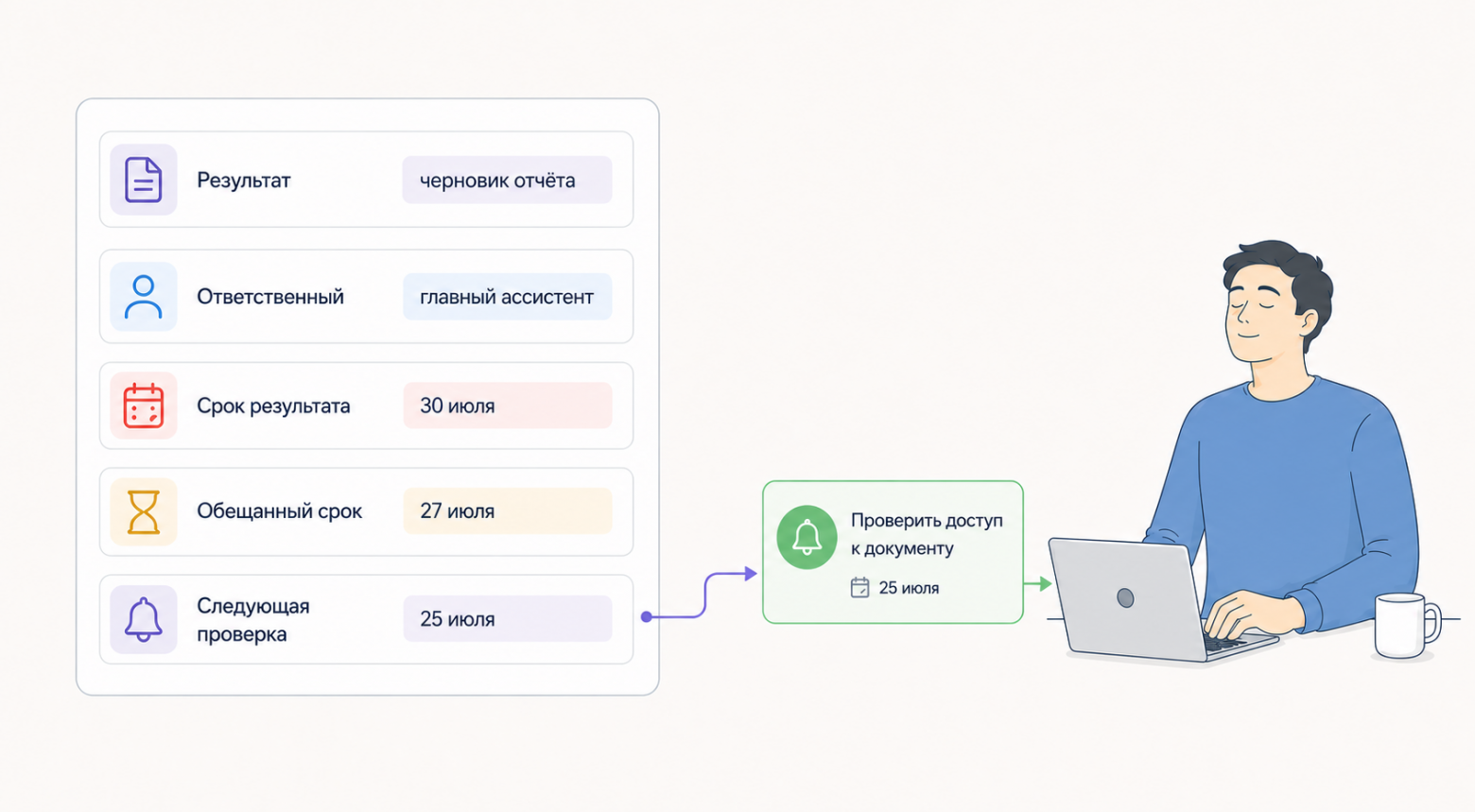The width and height of the screenshot is (1475, 812).
Task: Click the small calendar icon beside 25 июля
Action: pos(859,588)
